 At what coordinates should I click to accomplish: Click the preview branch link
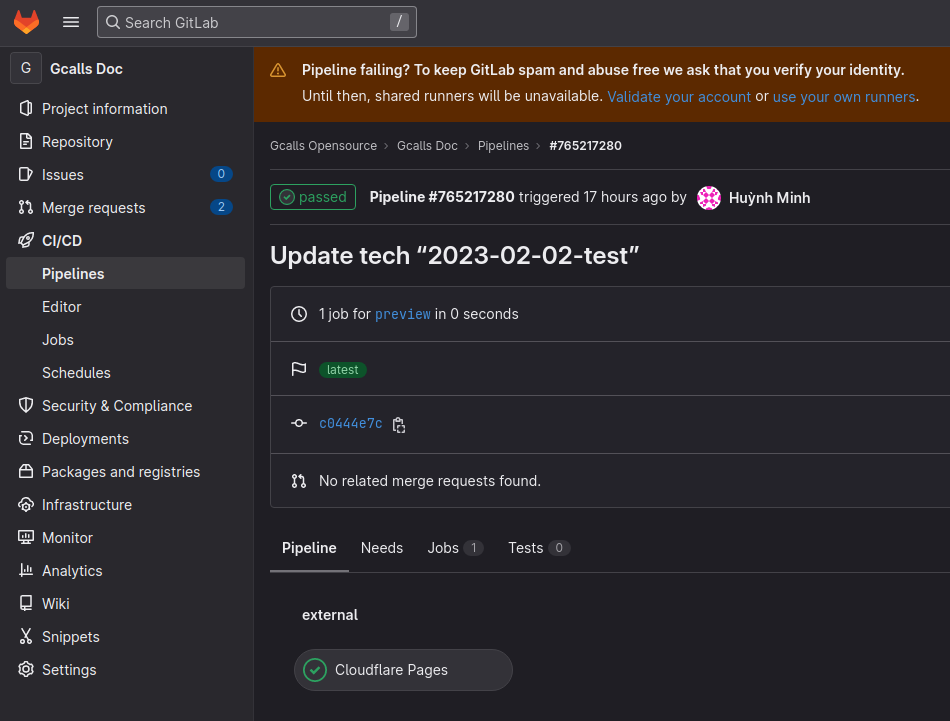coord(402,314)
